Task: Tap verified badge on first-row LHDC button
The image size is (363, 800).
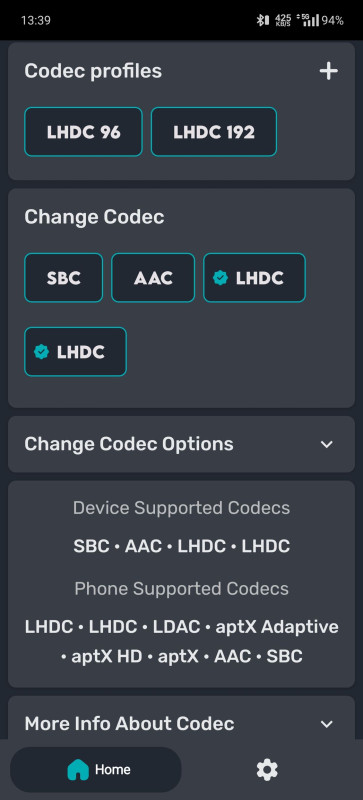Action: 220,278
